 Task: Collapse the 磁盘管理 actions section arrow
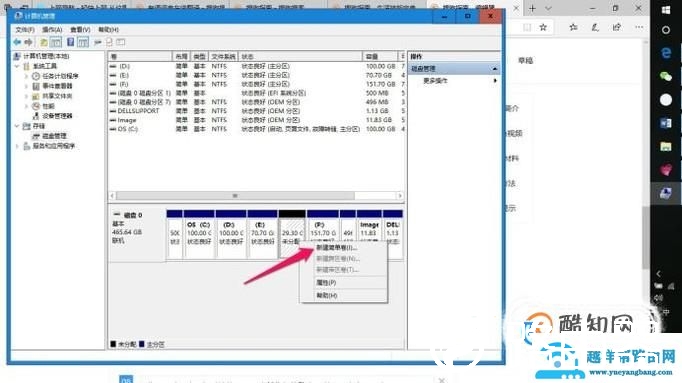pos(495,69)
